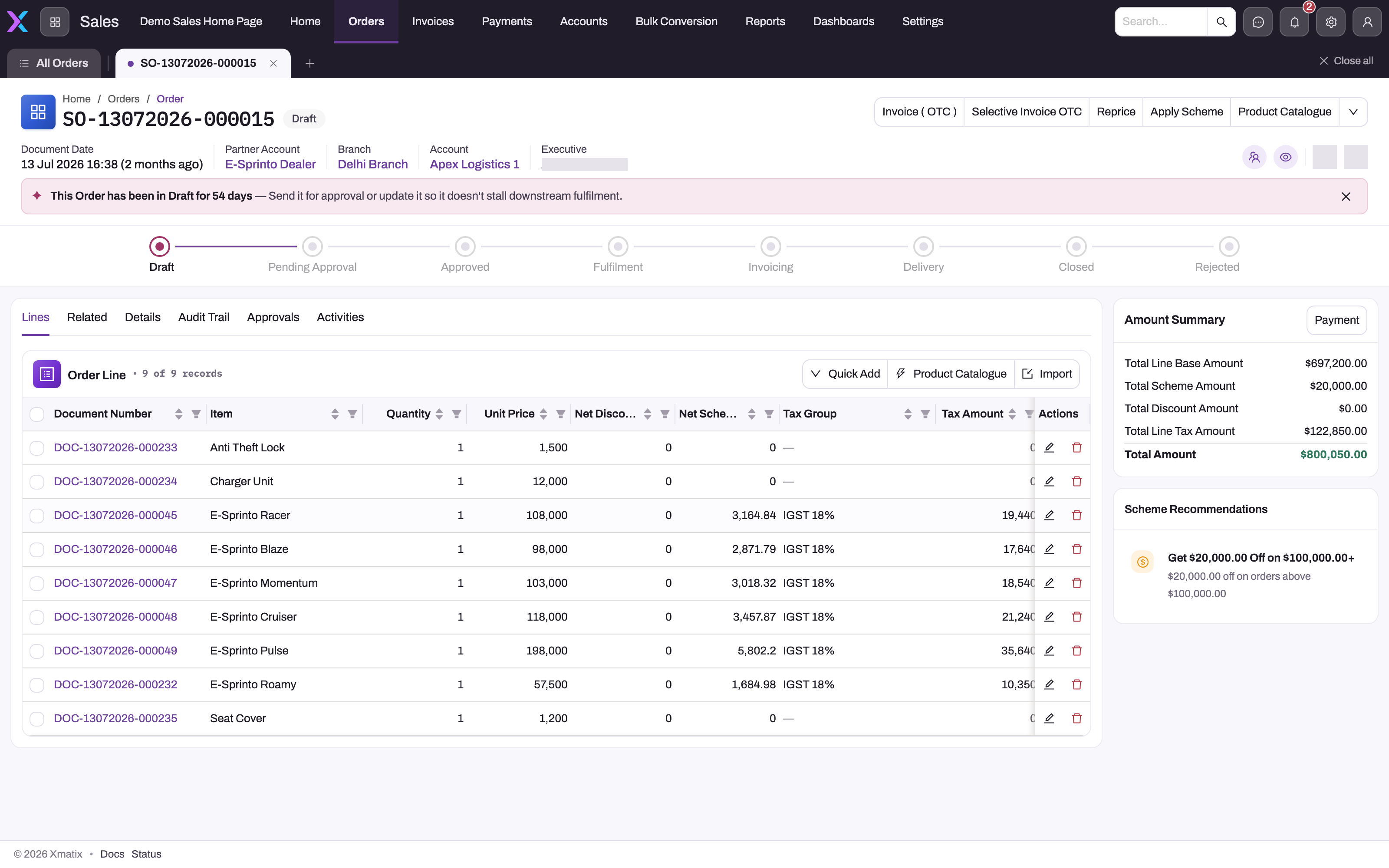Click the Invoice ( OTC ) button
Viewport: 1389px width, 868px height.
(919, 112)
